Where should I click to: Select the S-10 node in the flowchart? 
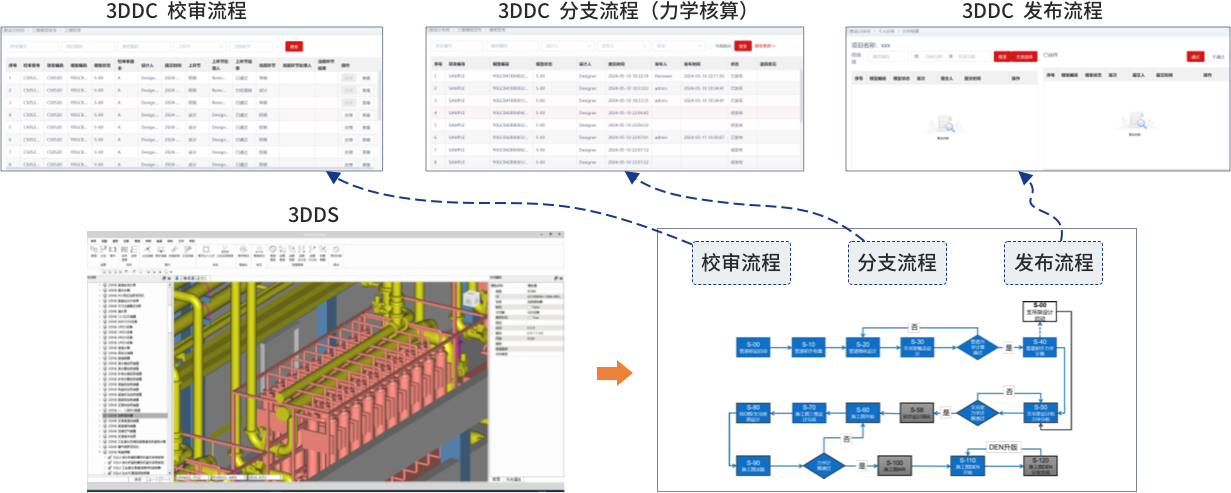pyautogui.click(x=808, y=347)
